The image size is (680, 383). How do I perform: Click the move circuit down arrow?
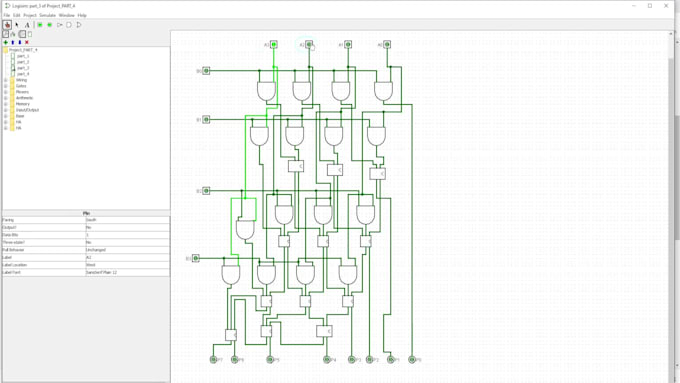click(20, 42)
